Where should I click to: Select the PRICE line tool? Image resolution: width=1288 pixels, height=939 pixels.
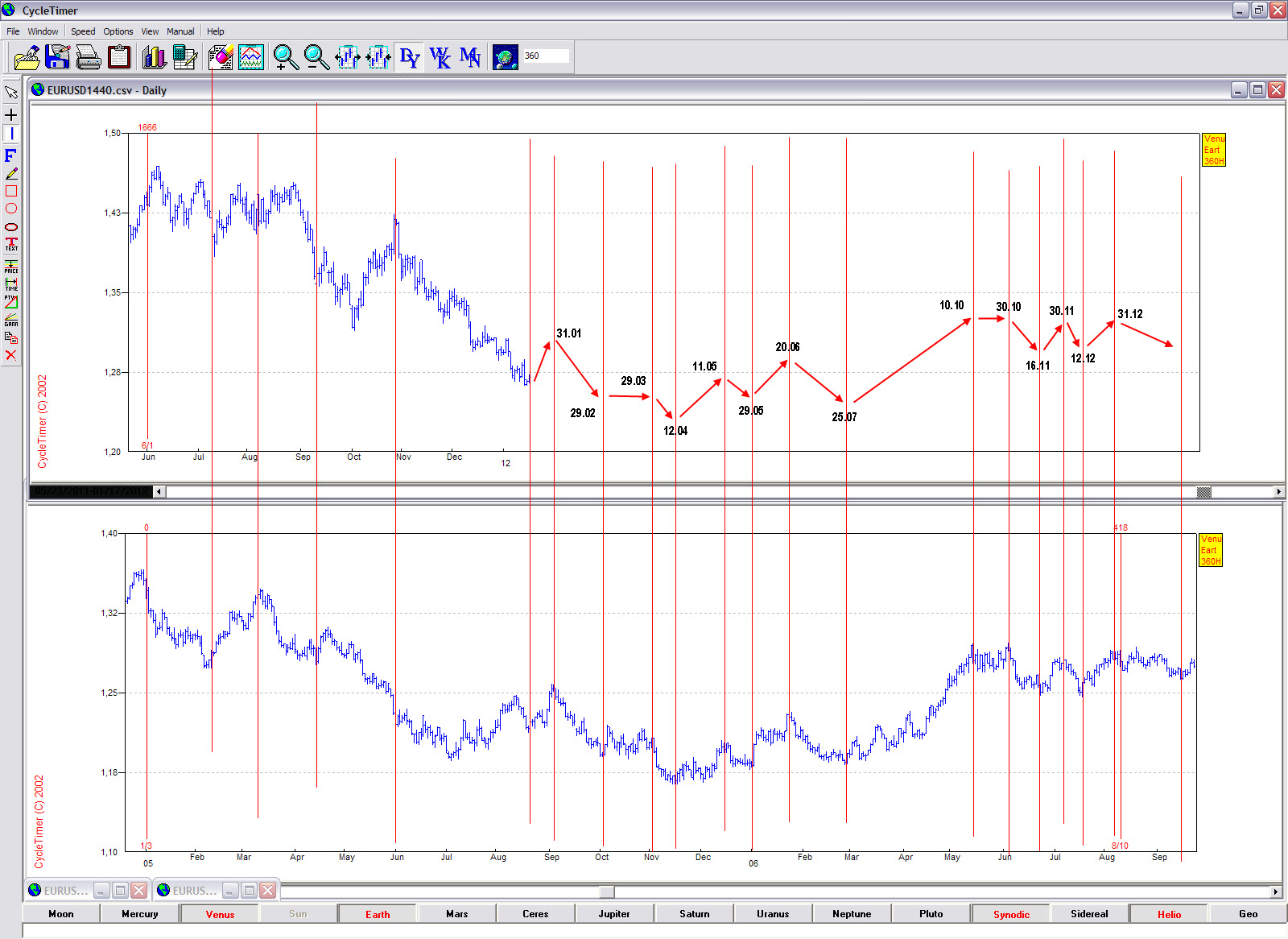pyautogui.click(x=11, y=266)
